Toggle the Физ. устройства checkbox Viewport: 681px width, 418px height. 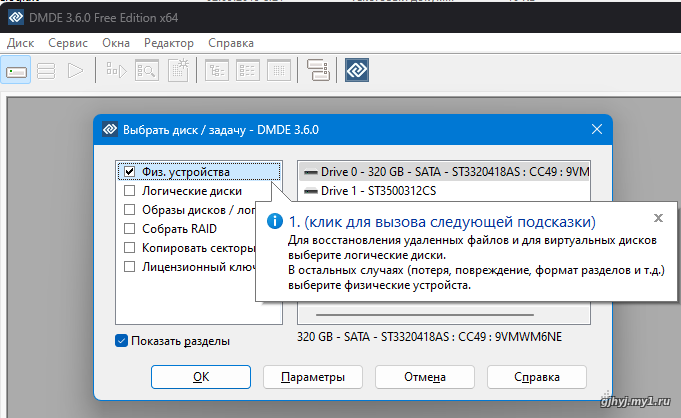point(129,172)
